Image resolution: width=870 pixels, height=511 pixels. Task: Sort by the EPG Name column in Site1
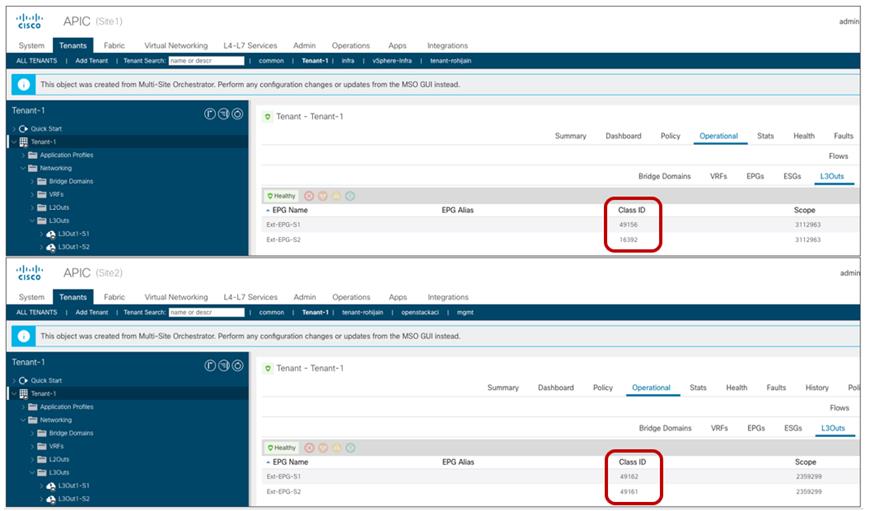click(290, 210)
